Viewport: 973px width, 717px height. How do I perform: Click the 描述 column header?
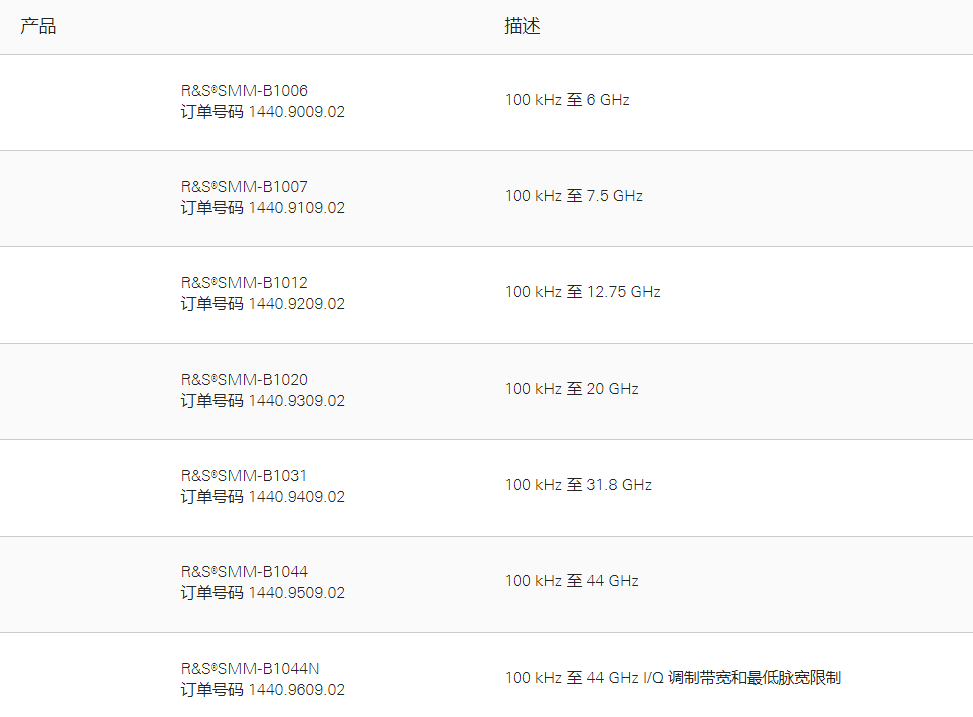tap(522, 27)
